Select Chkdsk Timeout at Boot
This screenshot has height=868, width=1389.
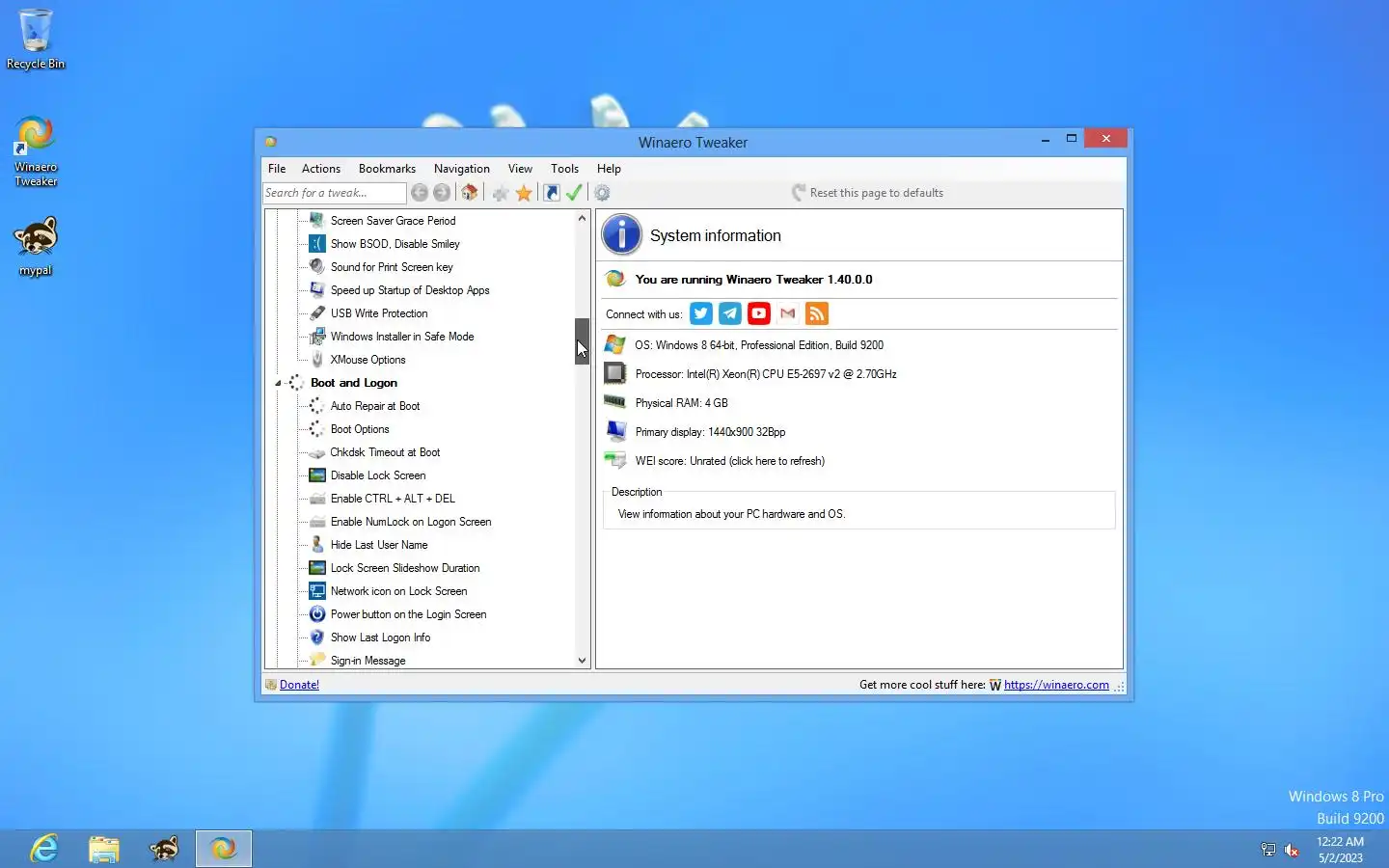385,452
